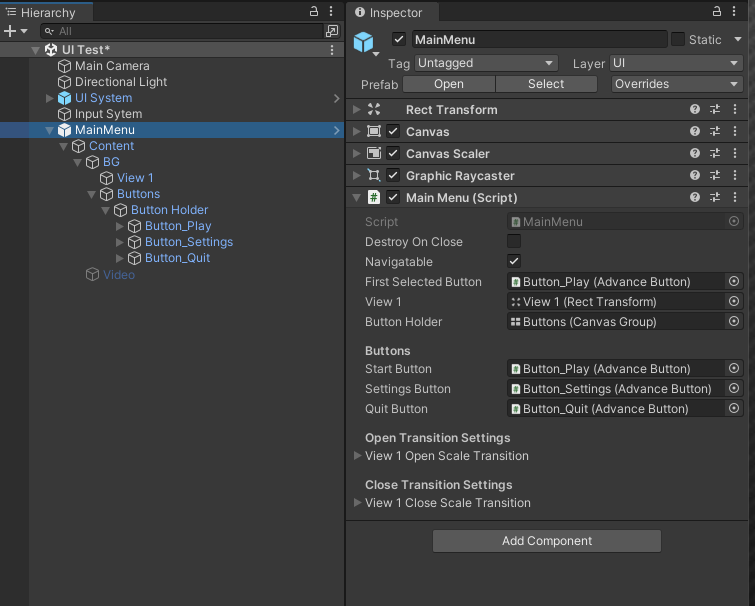Toggle the Static checkbox
Screen dimensions: 755x606
coord(678,40)
